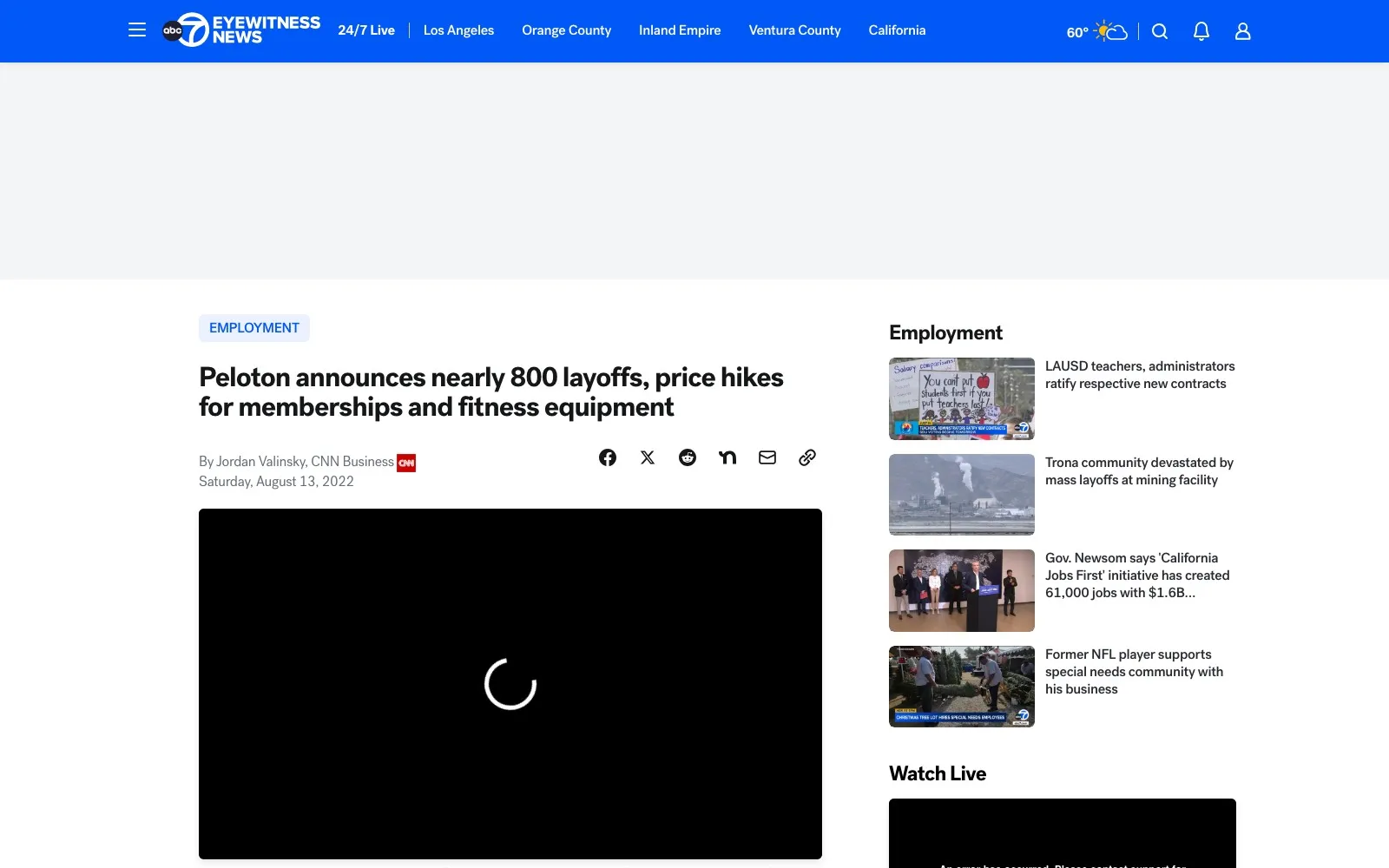The image size is (1389, 868).
Task: Share article on Reddit
Action: click(x=688, y=457)
